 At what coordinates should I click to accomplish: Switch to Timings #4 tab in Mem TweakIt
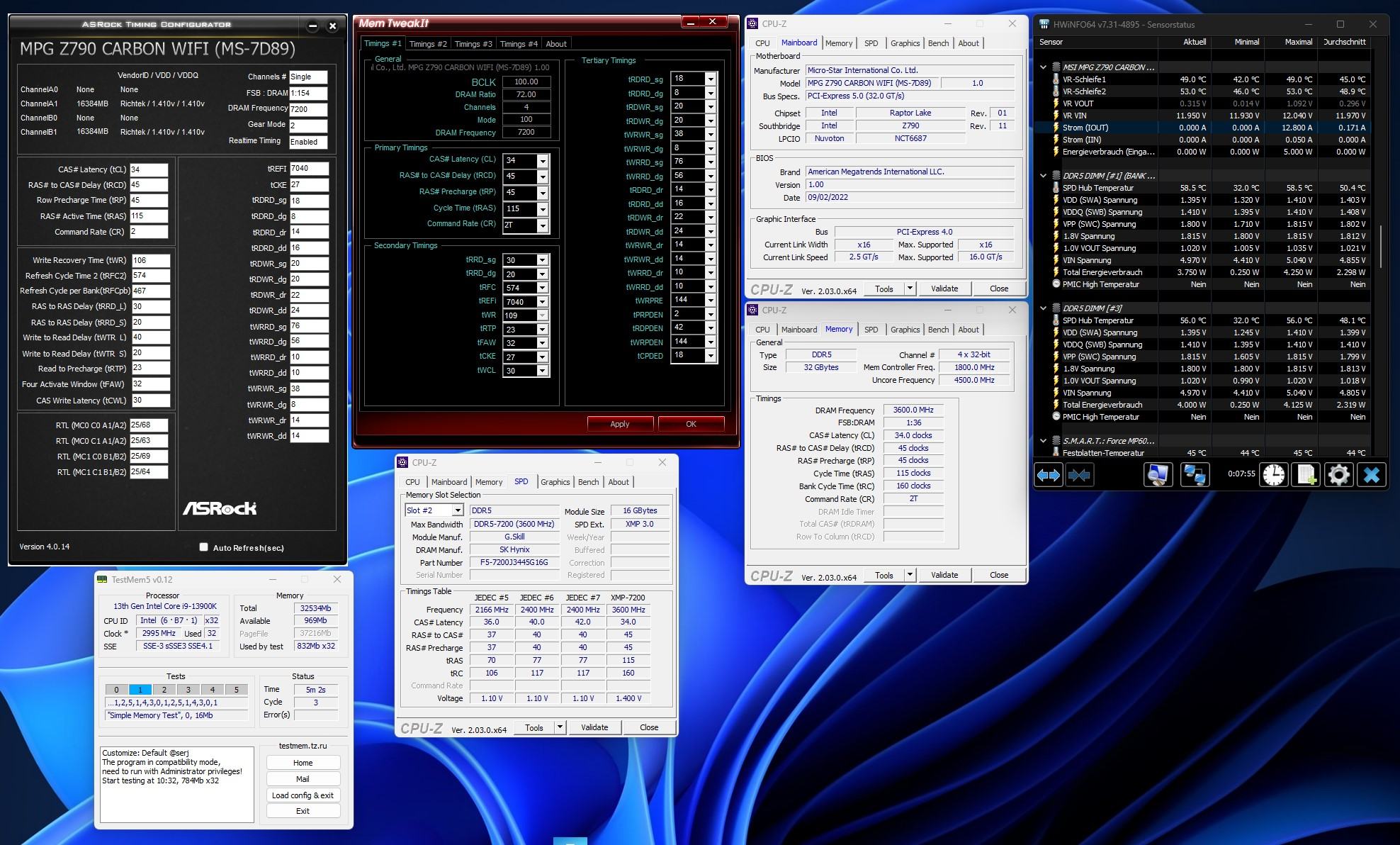coord(519,44)
